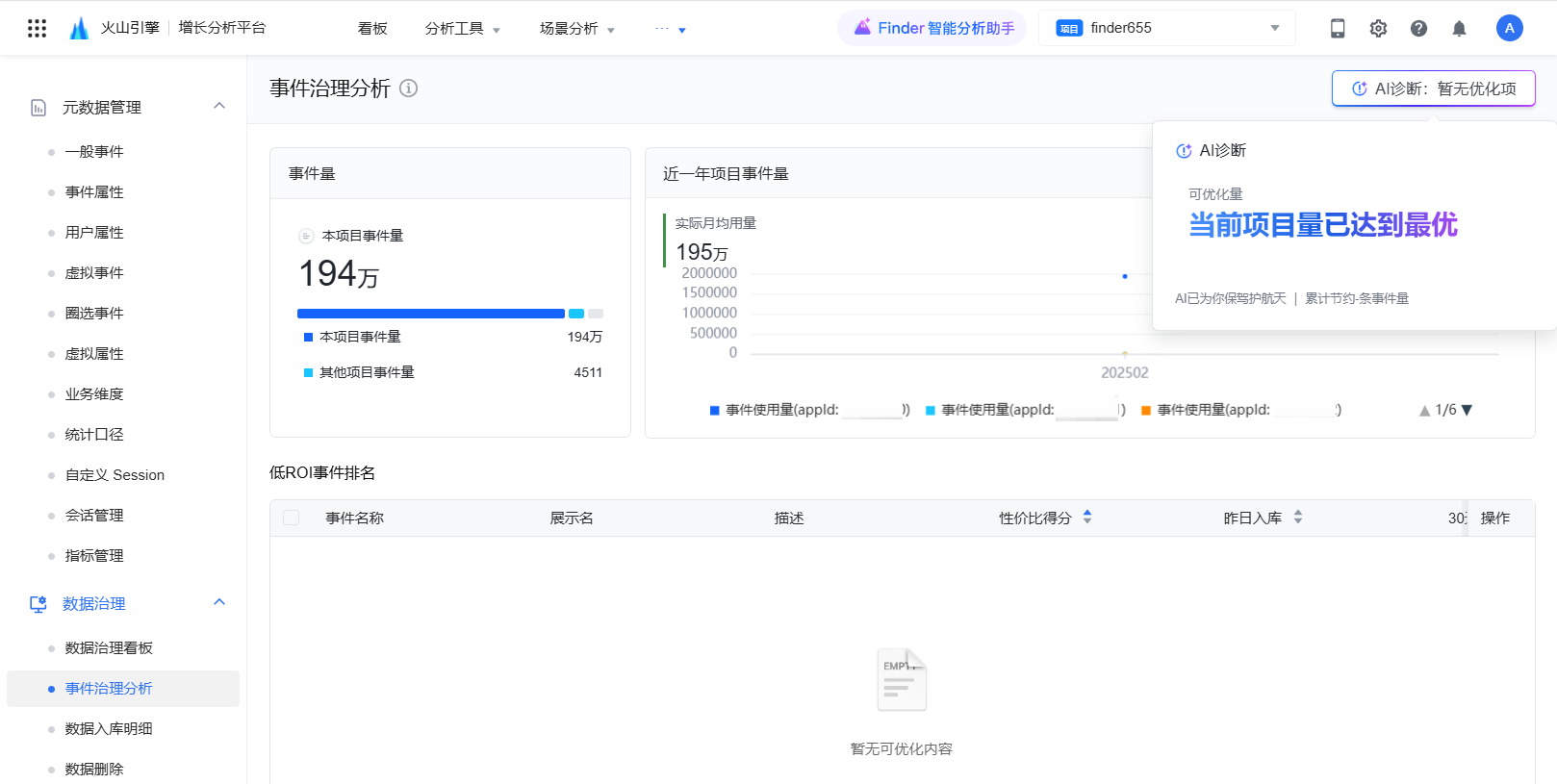1557x784 pixels.
Task: Click the 元数据管理 section icon
Action: (x=38, y=108)
